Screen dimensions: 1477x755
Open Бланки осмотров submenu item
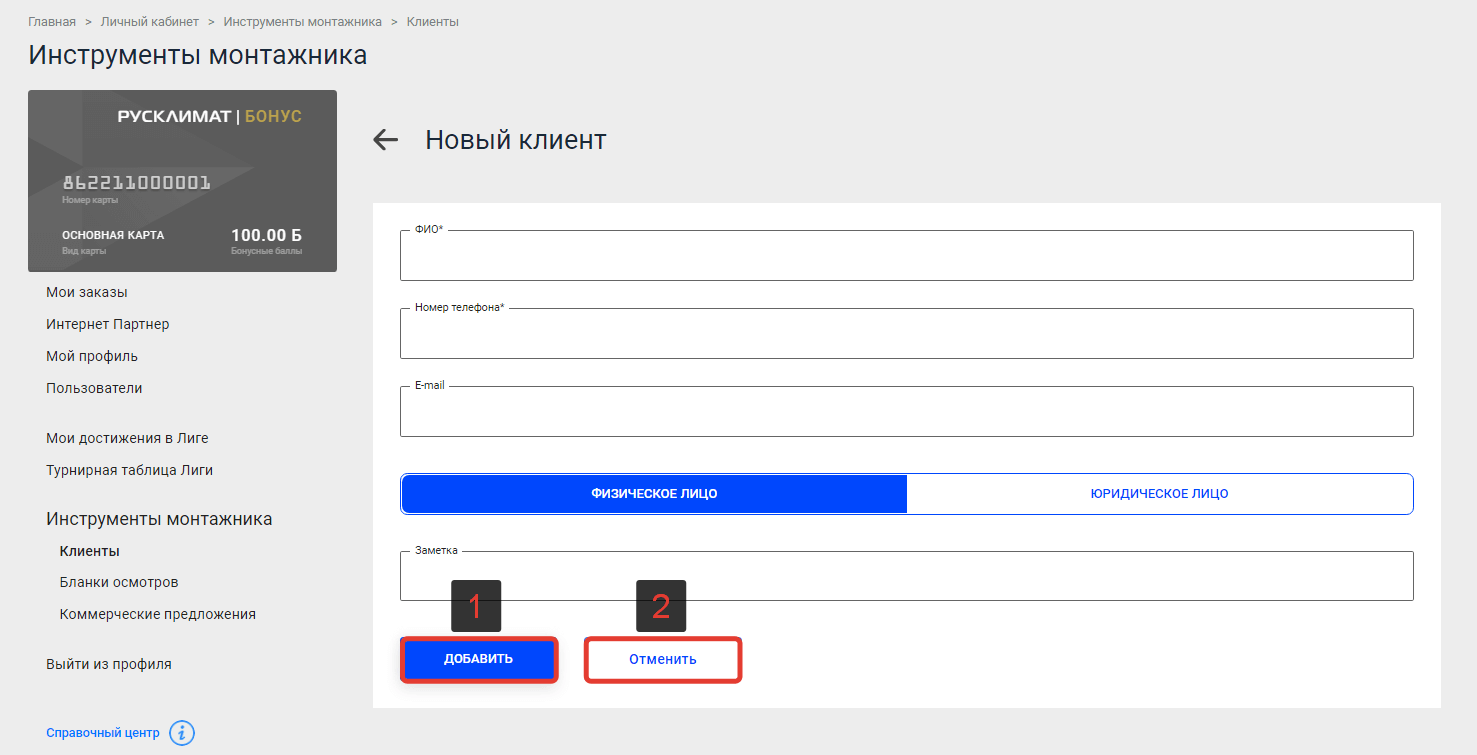click(119, 582)
